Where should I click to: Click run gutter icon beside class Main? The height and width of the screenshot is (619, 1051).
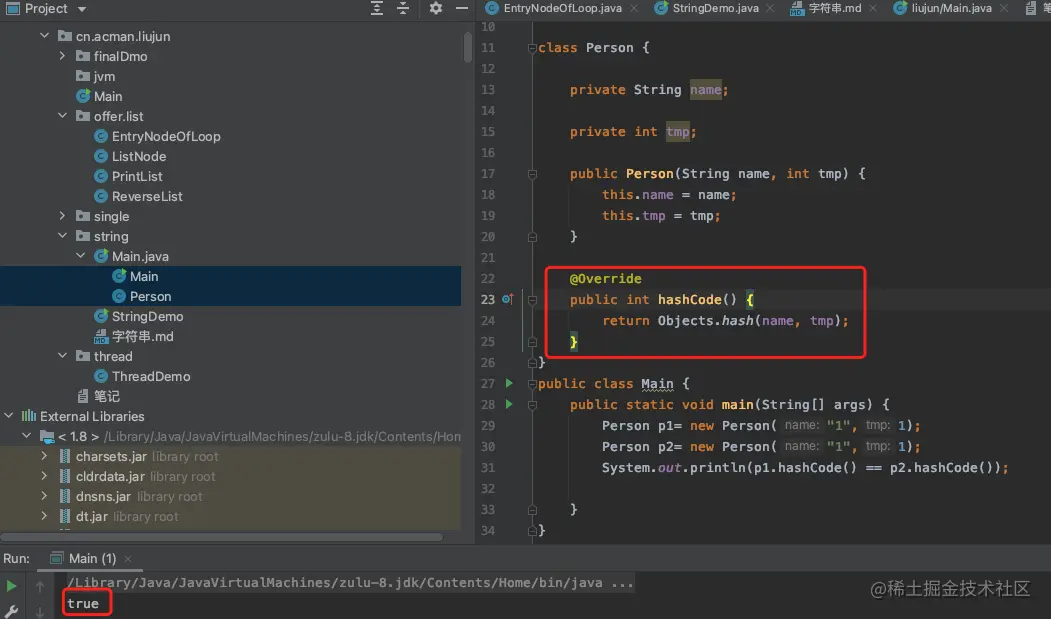(509, 383)
